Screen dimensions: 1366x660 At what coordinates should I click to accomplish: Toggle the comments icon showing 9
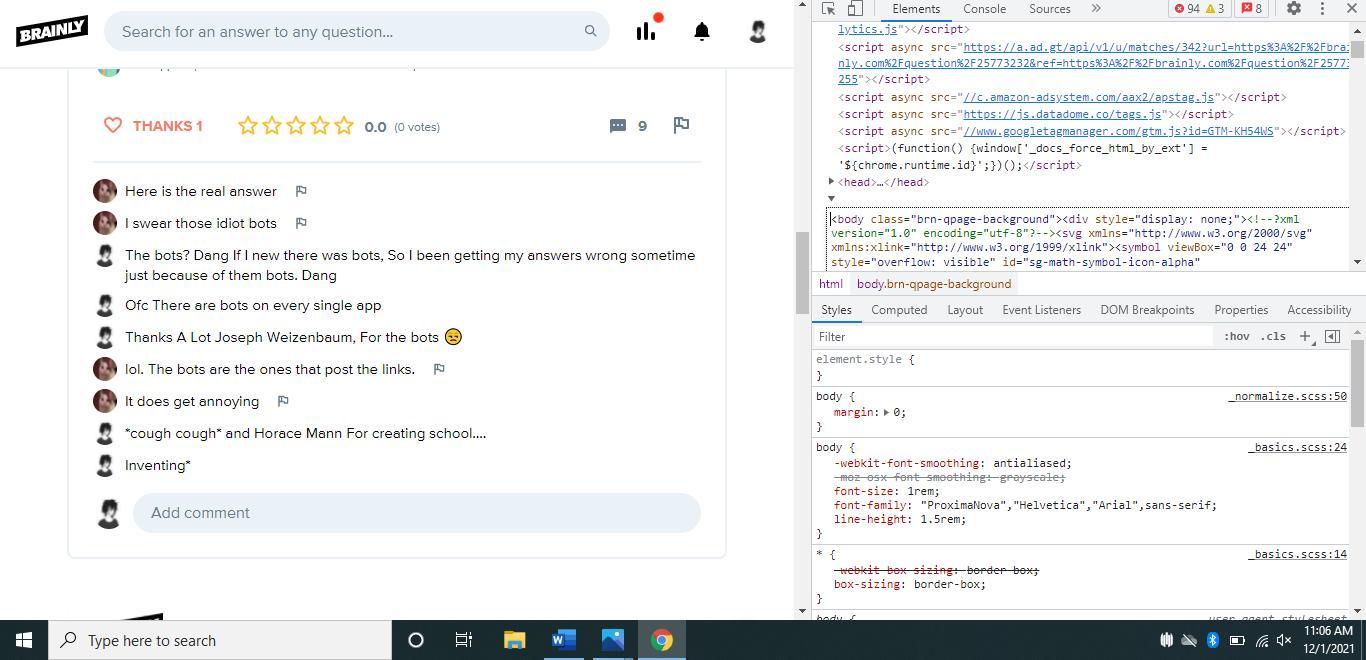coord(628,125)
